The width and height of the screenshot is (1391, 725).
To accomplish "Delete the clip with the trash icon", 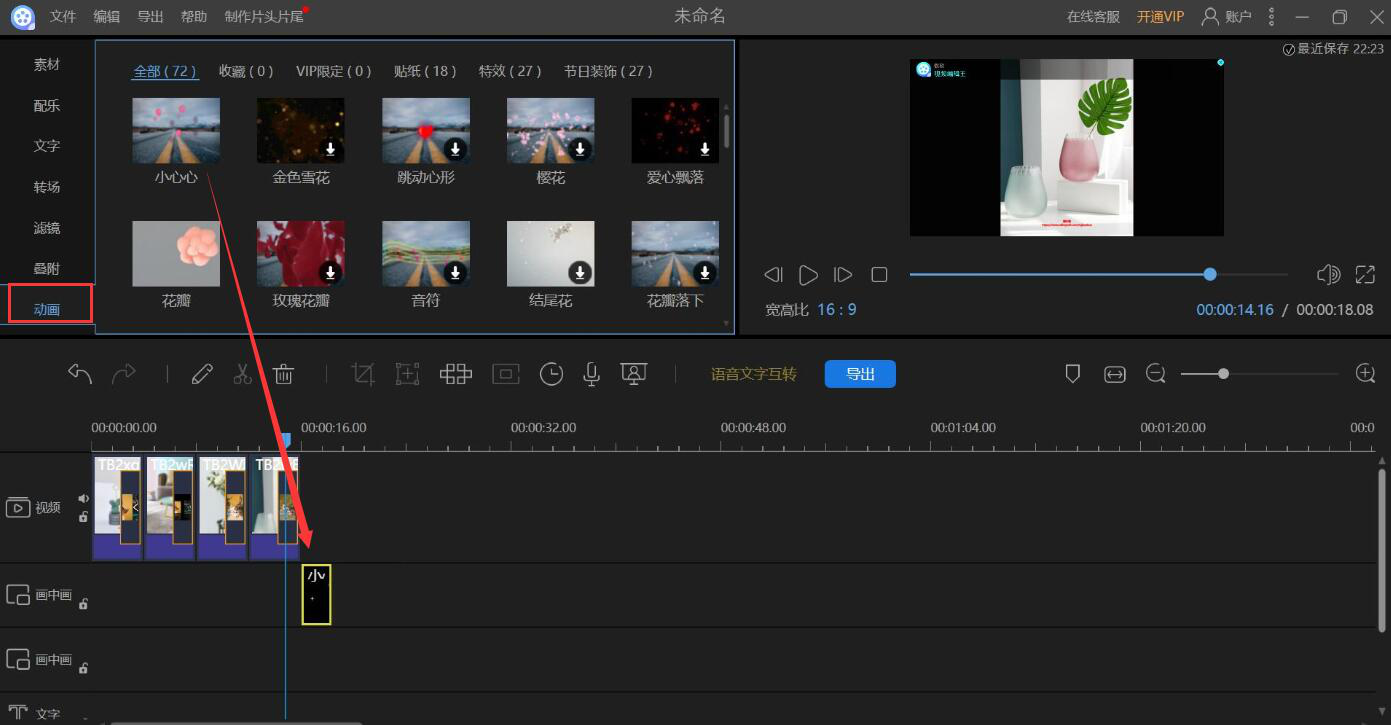I will tap(284, 374).
